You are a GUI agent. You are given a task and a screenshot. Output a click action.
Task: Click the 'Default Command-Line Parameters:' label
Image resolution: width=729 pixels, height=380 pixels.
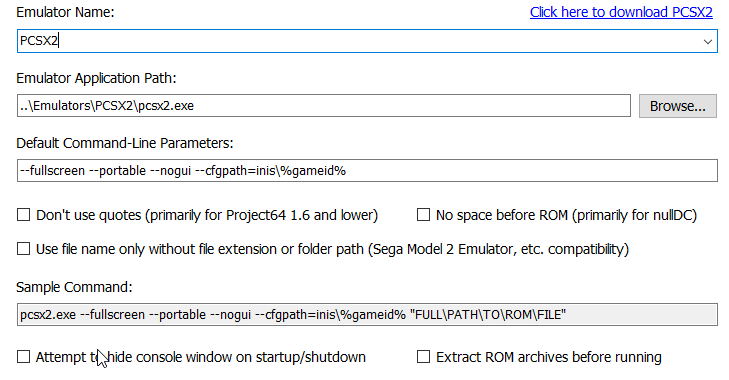coord(125,143)
